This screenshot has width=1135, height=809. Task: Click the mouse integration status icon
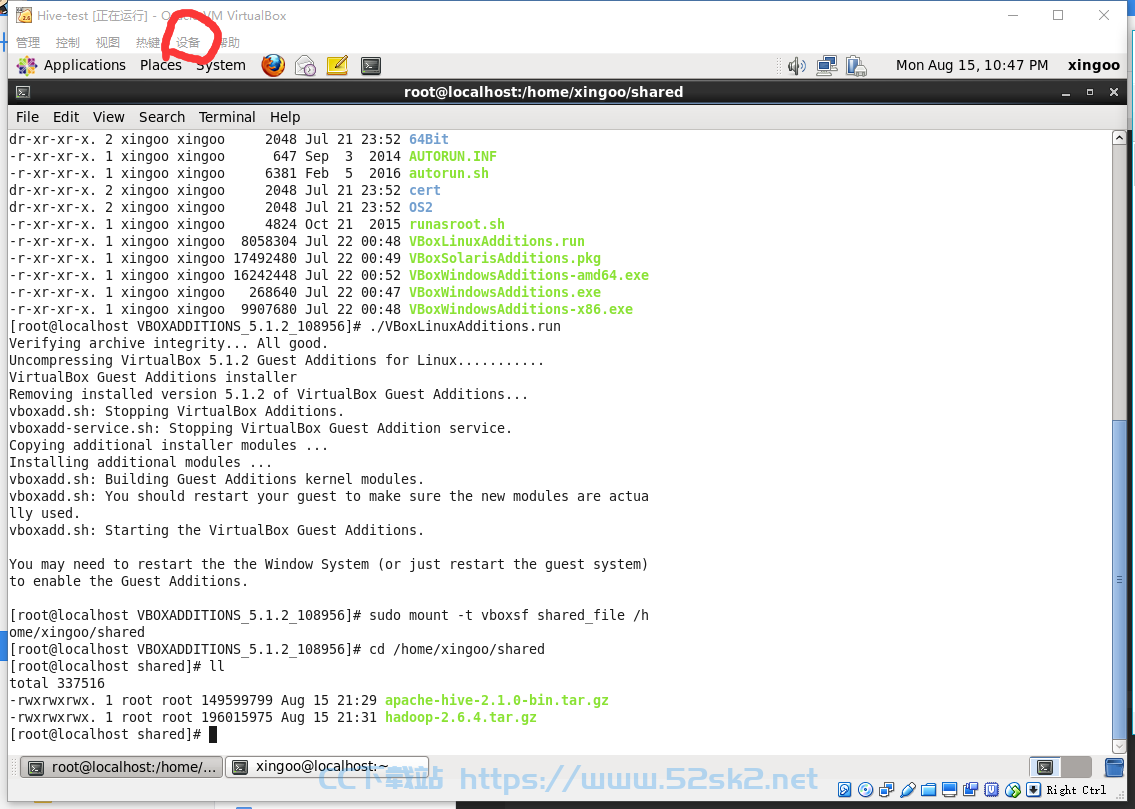(x=1013, y=789)
